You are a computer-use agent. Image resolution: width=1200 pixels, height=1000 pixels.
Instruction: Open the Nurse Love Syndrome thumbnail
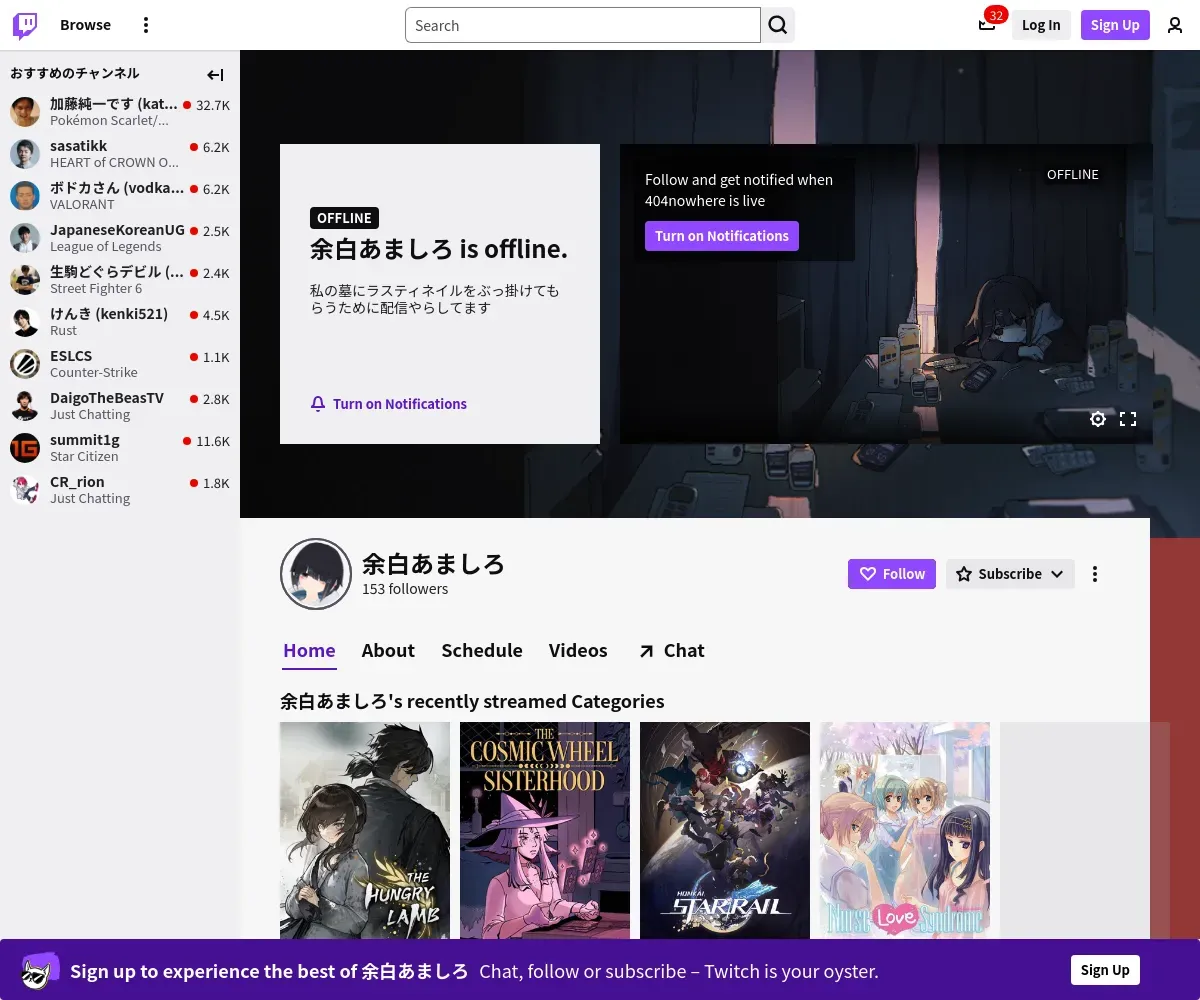point(905,831)
